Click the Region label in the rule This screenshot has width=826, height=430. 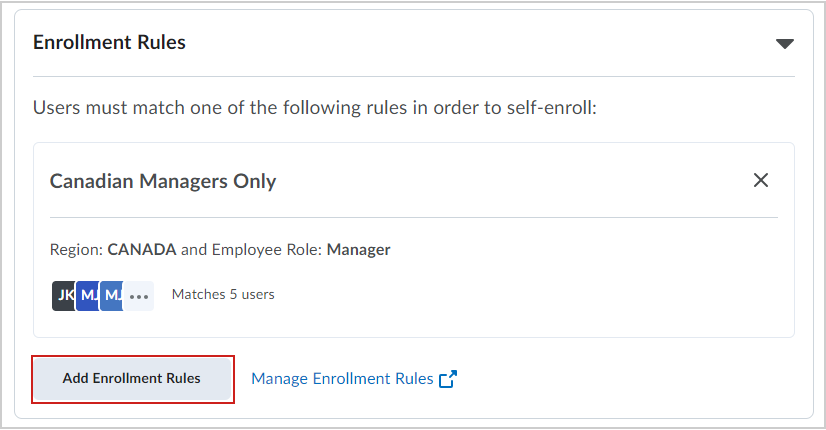(x=76, y=250)
